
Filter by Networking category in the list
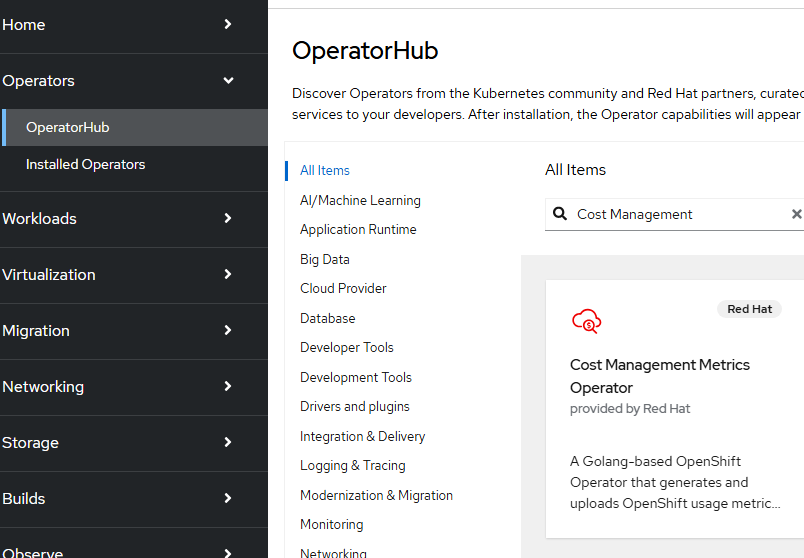[x=333, y=553]
